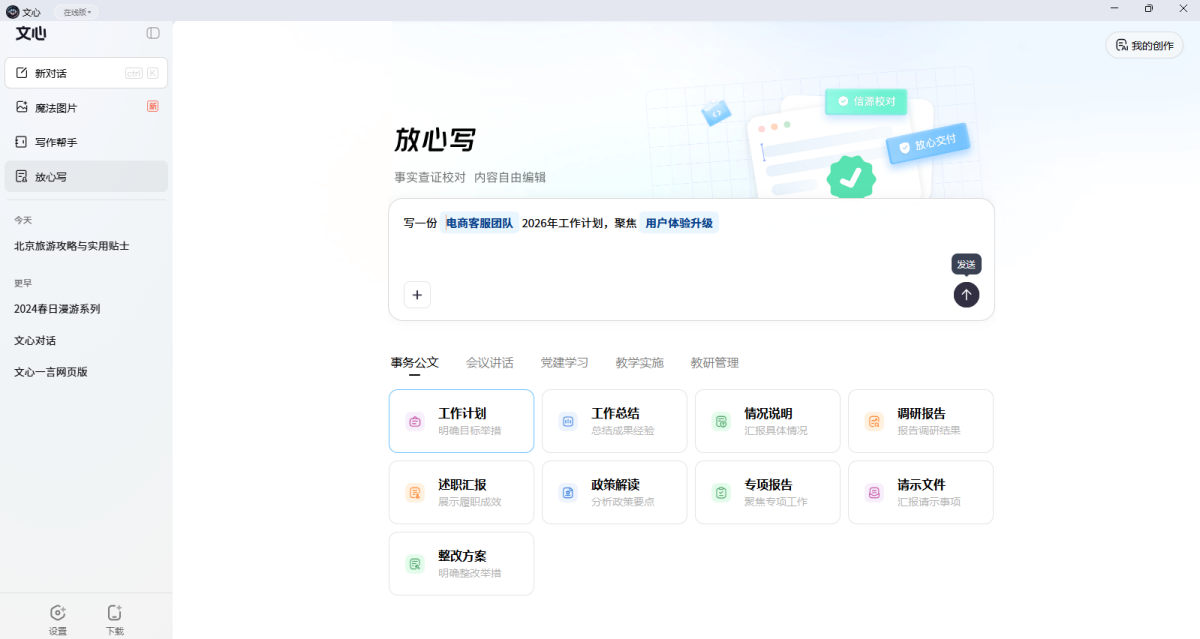Select the 调研报告 template card
Image resolution: width=1200 pixels, height=639 pixels.
click(920, 420)
